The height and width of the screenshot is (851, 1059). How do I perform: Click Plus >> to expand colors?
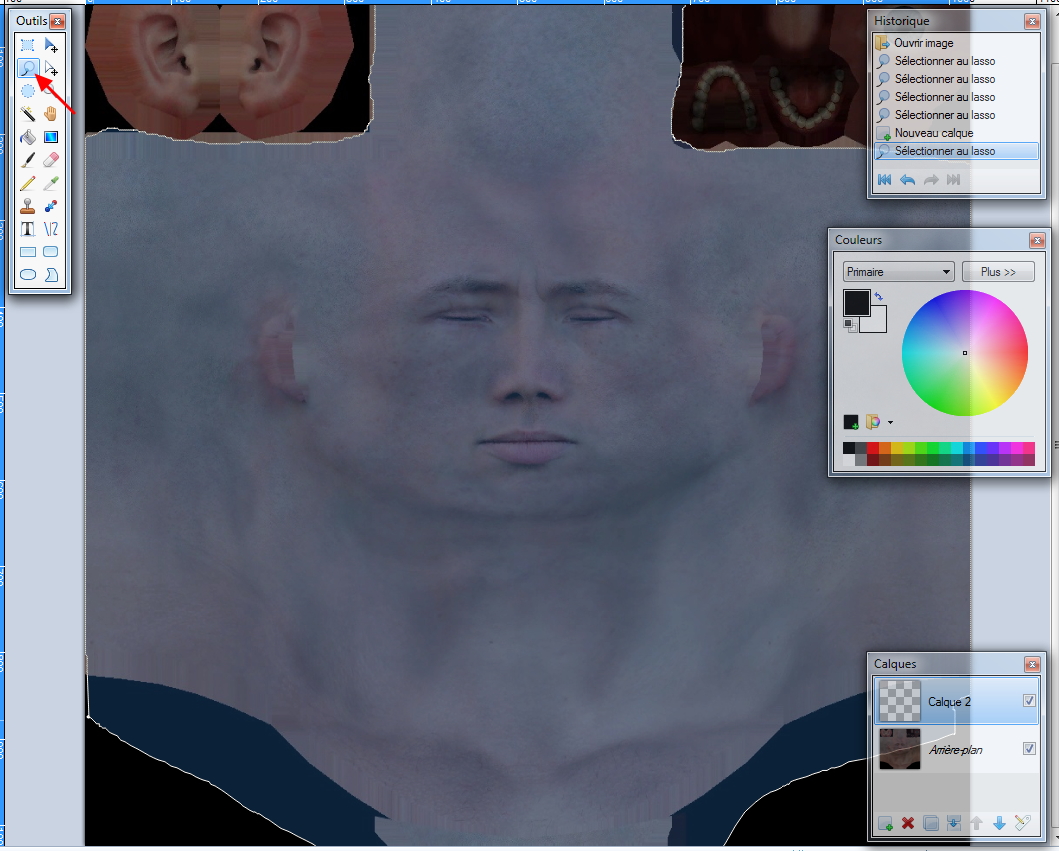[x=997, y=272]
